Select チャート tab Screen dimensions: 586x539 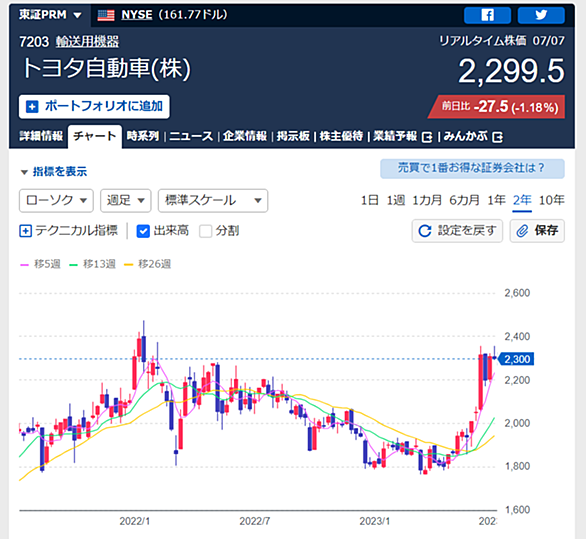click(x=95, y=136)
